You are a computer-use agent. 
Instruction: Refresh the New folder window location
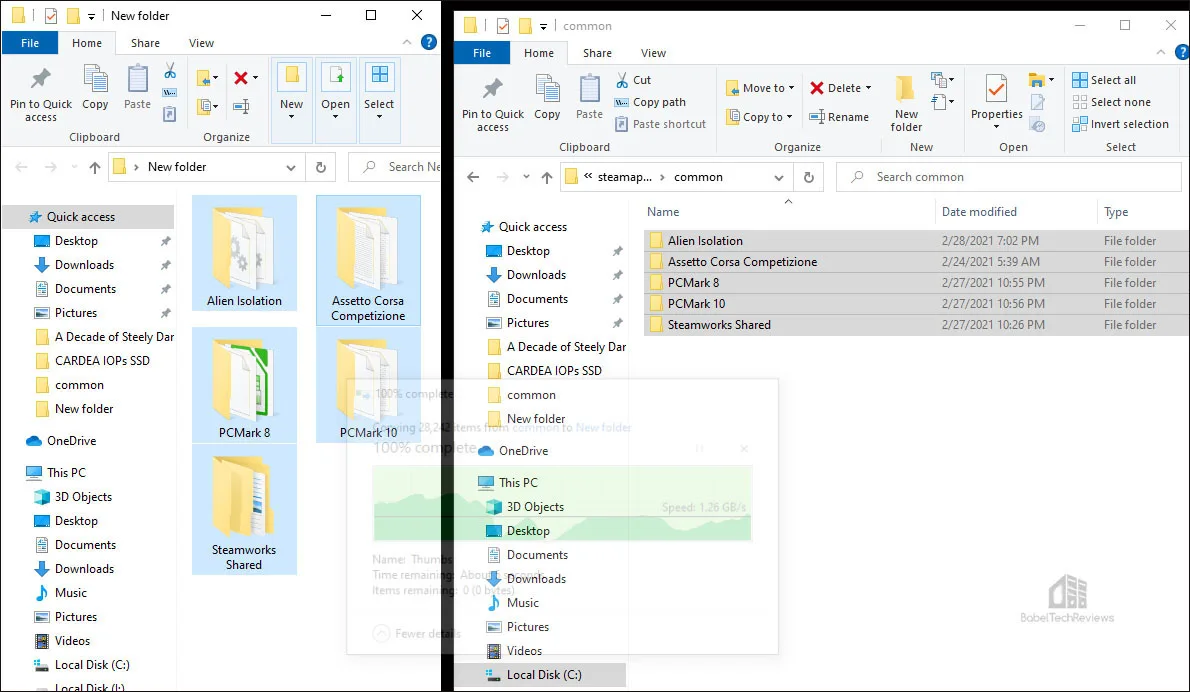click(x=321, y=167)
